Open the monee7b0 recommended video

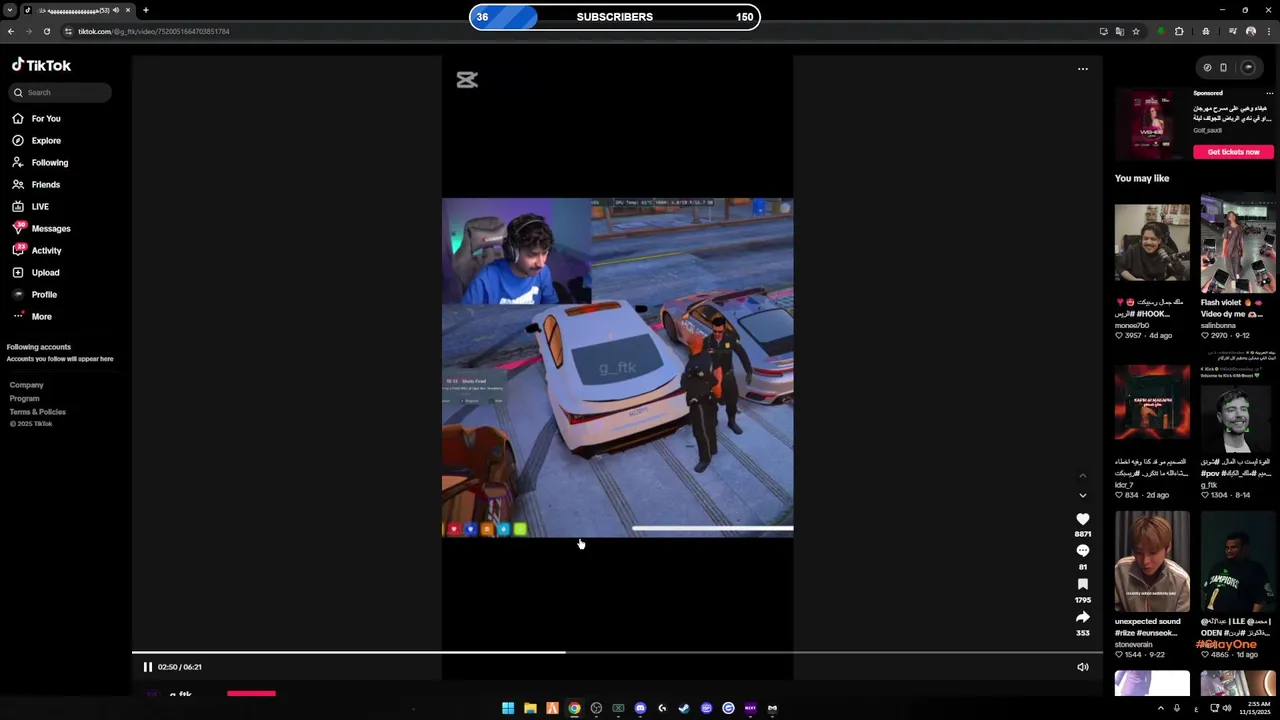pos(1152,243)
